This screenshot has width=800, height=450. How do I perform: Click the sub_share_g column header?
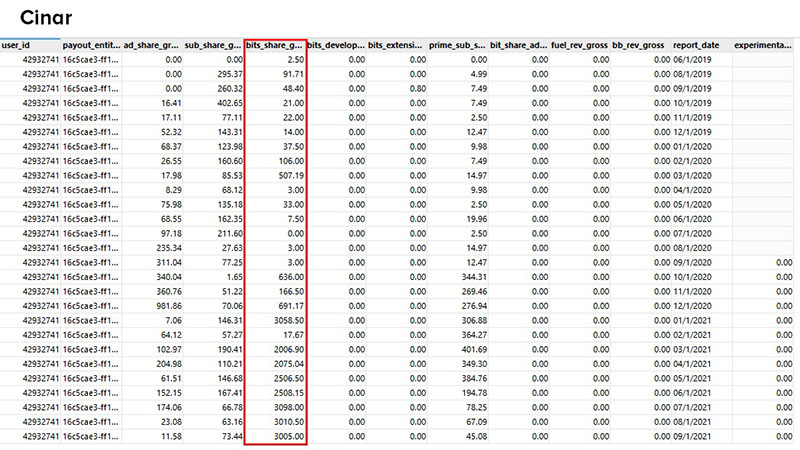214,46
